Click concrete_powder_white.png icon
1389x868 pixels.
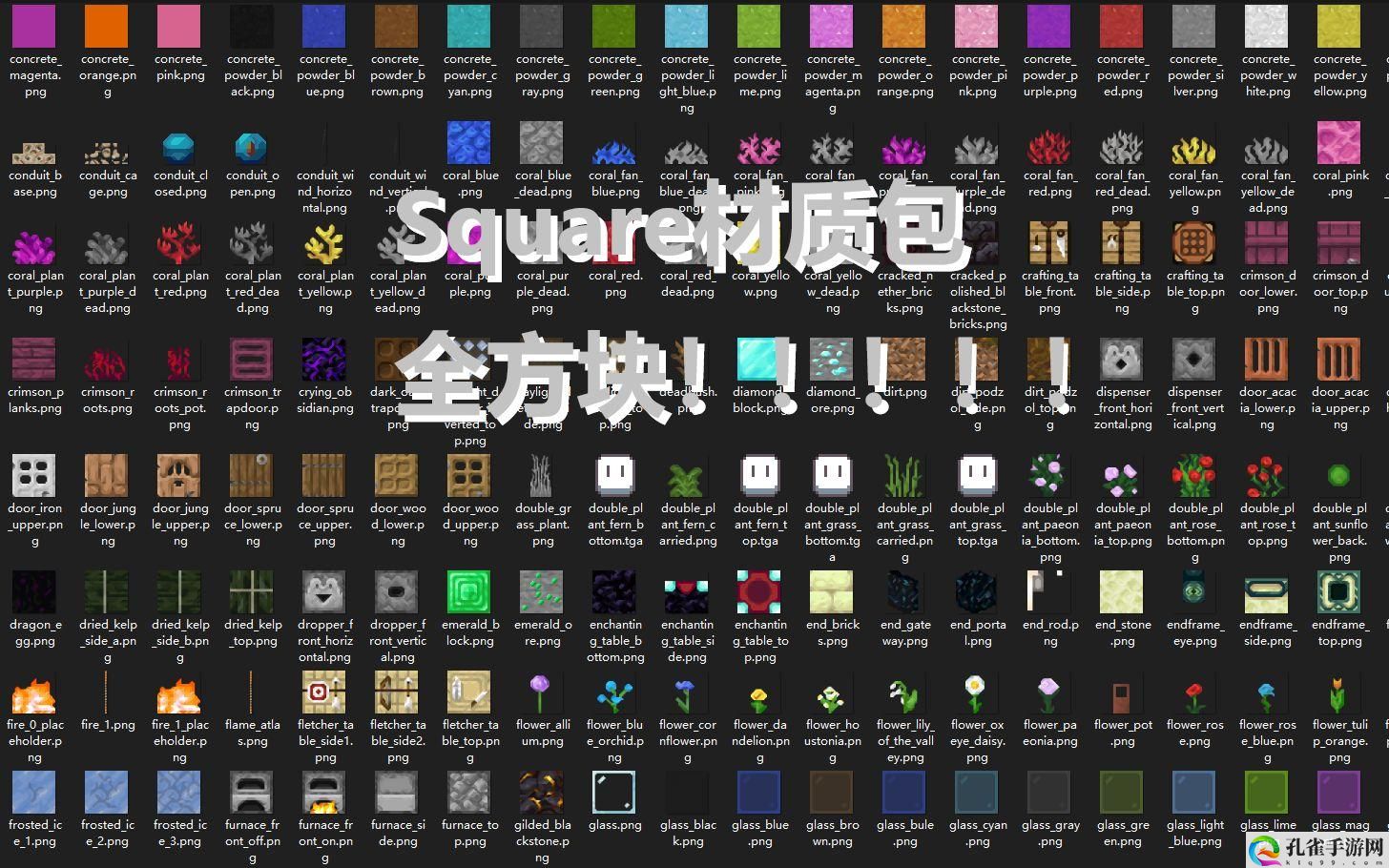(1267, 26)
